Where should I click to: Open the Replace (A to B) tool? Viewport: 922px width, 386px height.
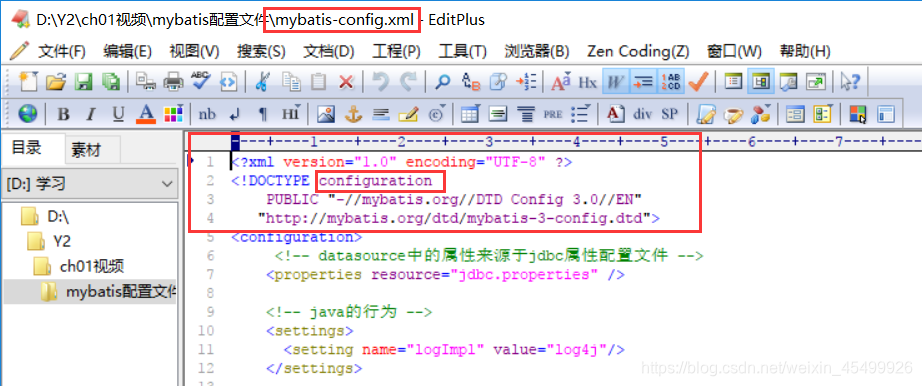pyautogui.click(x=470, y=82)
